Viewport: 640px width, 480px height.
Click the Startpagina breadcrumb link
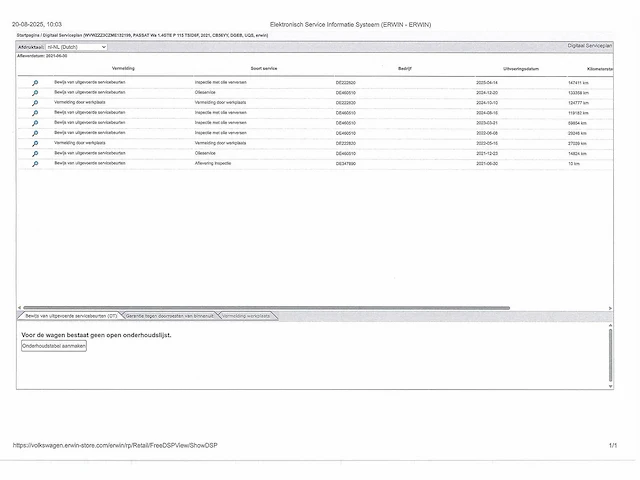[x=28, y=36]
